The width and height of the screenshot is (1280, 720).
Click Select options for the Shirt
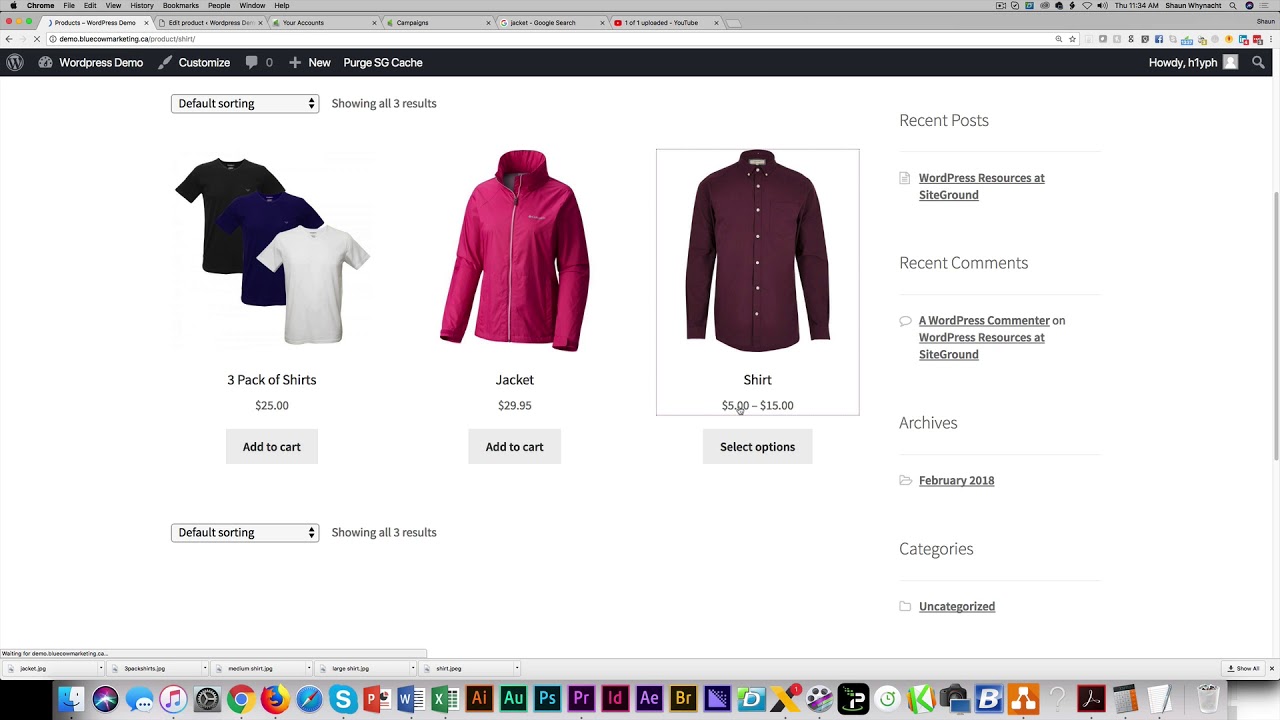pos(757,447)
